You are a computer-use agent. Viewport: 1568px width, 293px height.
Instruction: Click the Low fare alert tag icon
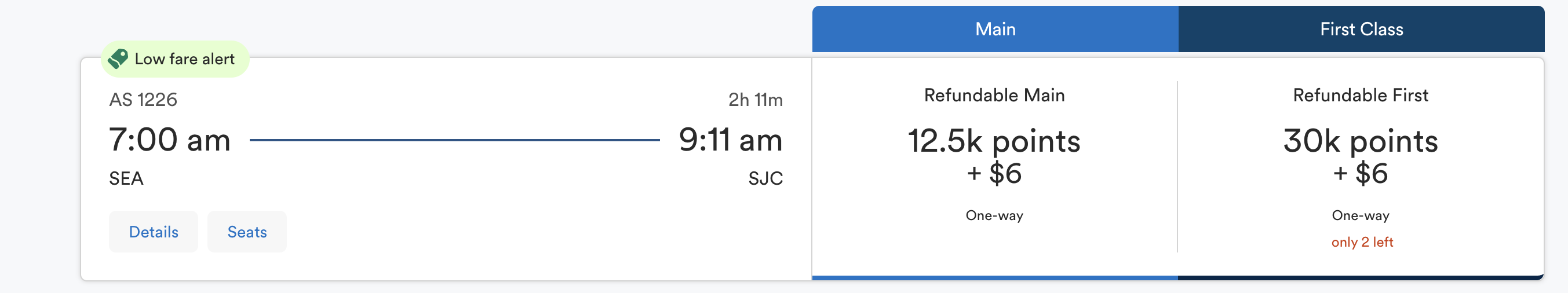118,58
